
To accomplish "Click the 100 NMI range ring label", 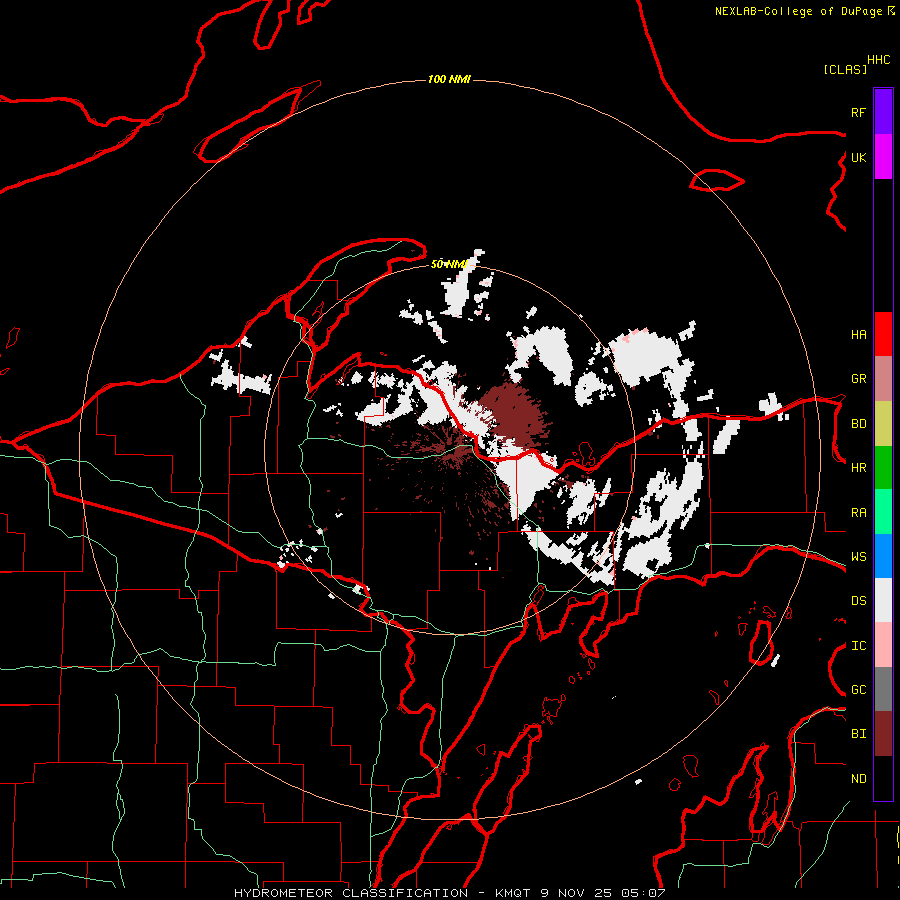I will (449, 79).
